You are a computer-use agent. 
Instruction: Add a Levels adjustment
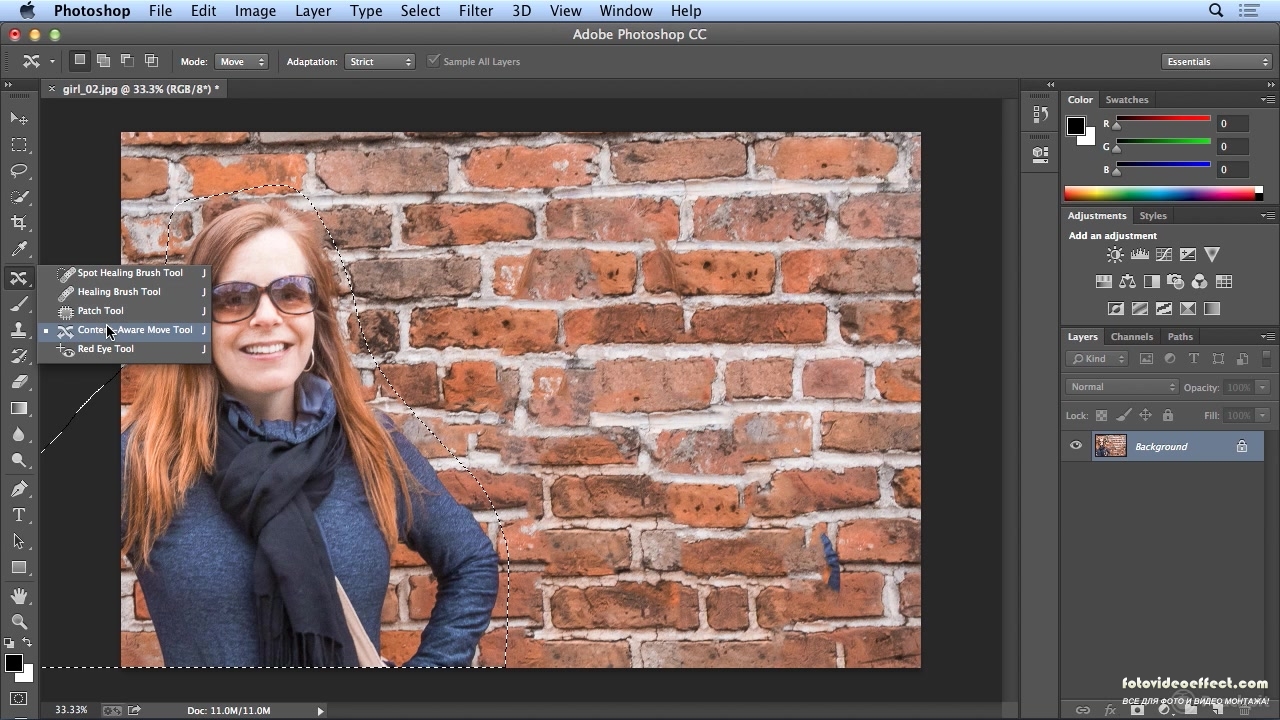pos(1139,255)
